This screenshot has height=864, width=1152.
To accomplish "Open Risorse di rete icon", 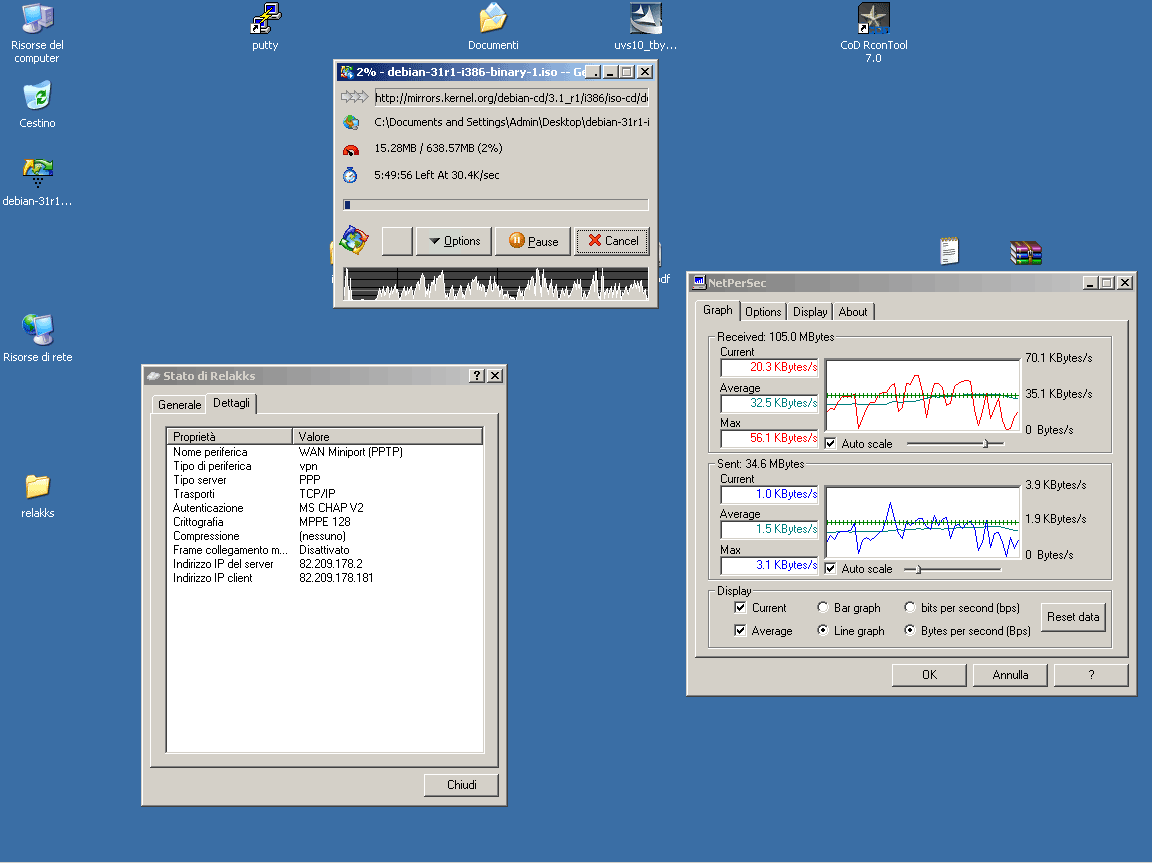I will pyautogui.click(x=37, y=330).
